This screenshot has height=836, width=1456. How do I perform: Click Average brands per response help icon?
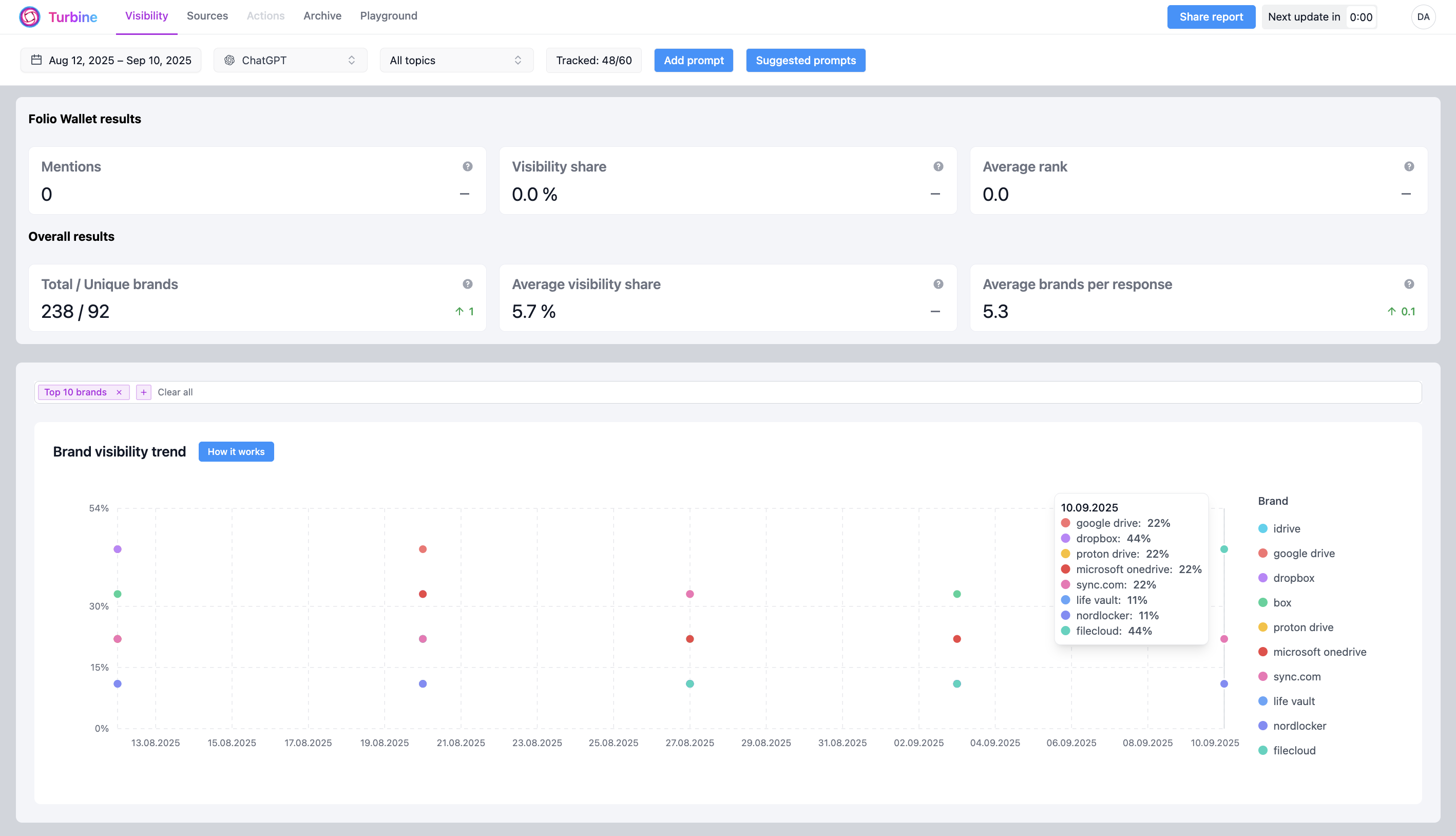[1408, 284]
